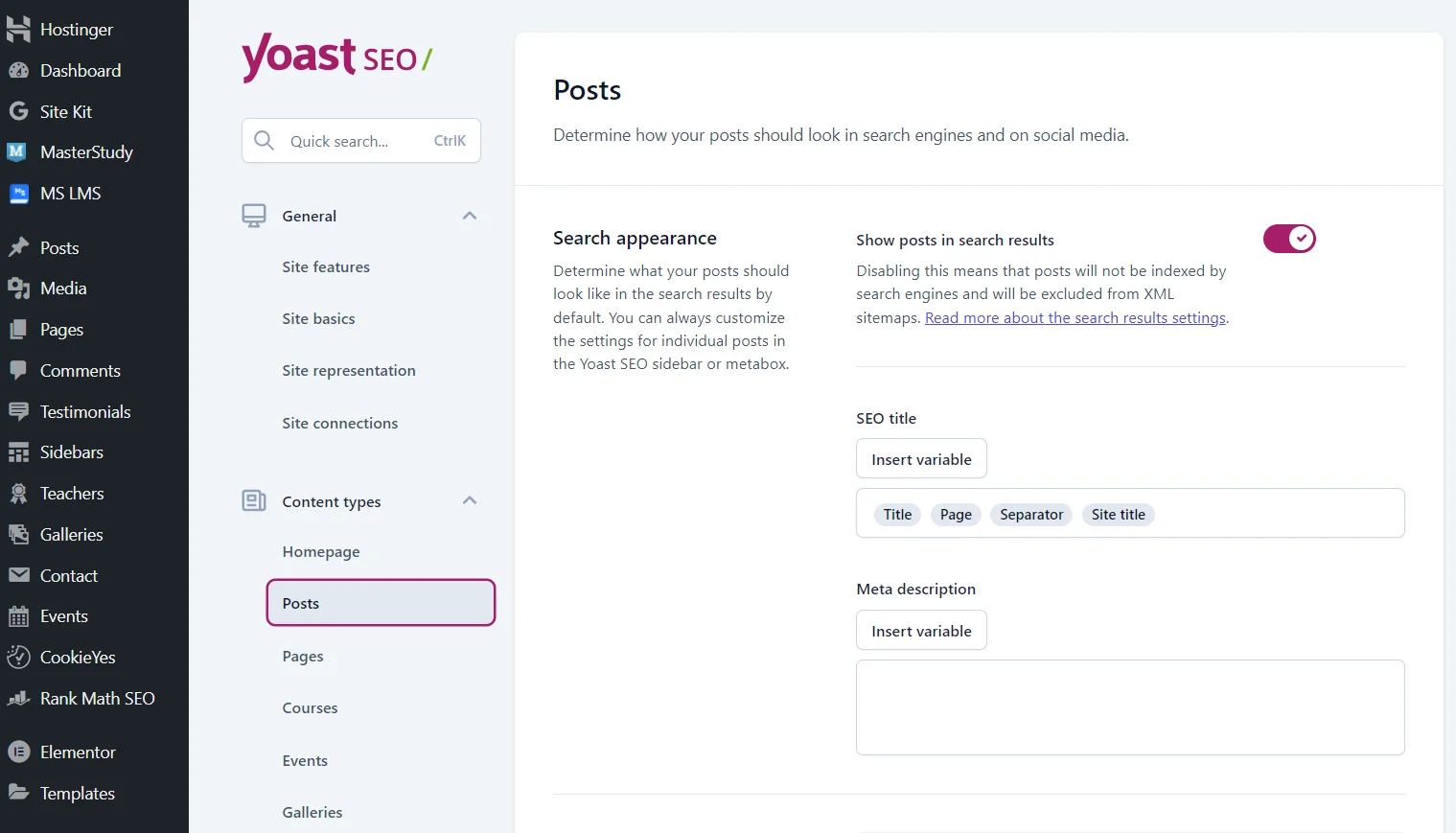Viewport: 1456px width, 833px height.
Task: Collapse the General section chevron
Action: click(470, 216)
